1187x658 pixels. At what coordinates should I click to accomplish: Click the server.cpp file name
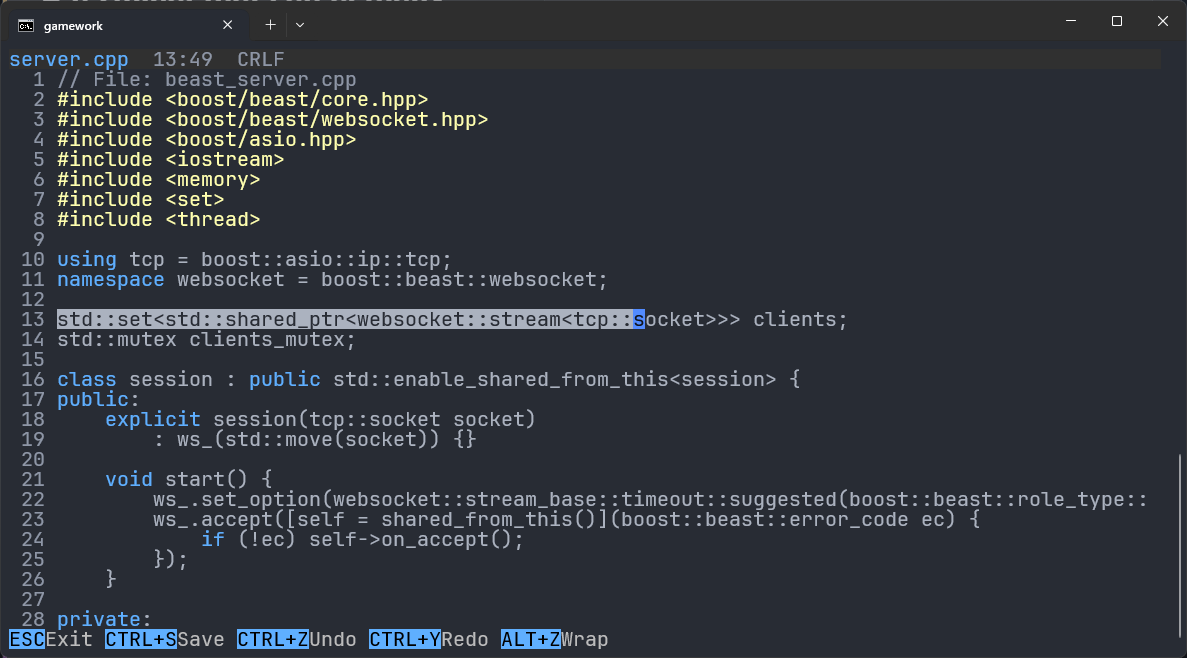point(69,59)
